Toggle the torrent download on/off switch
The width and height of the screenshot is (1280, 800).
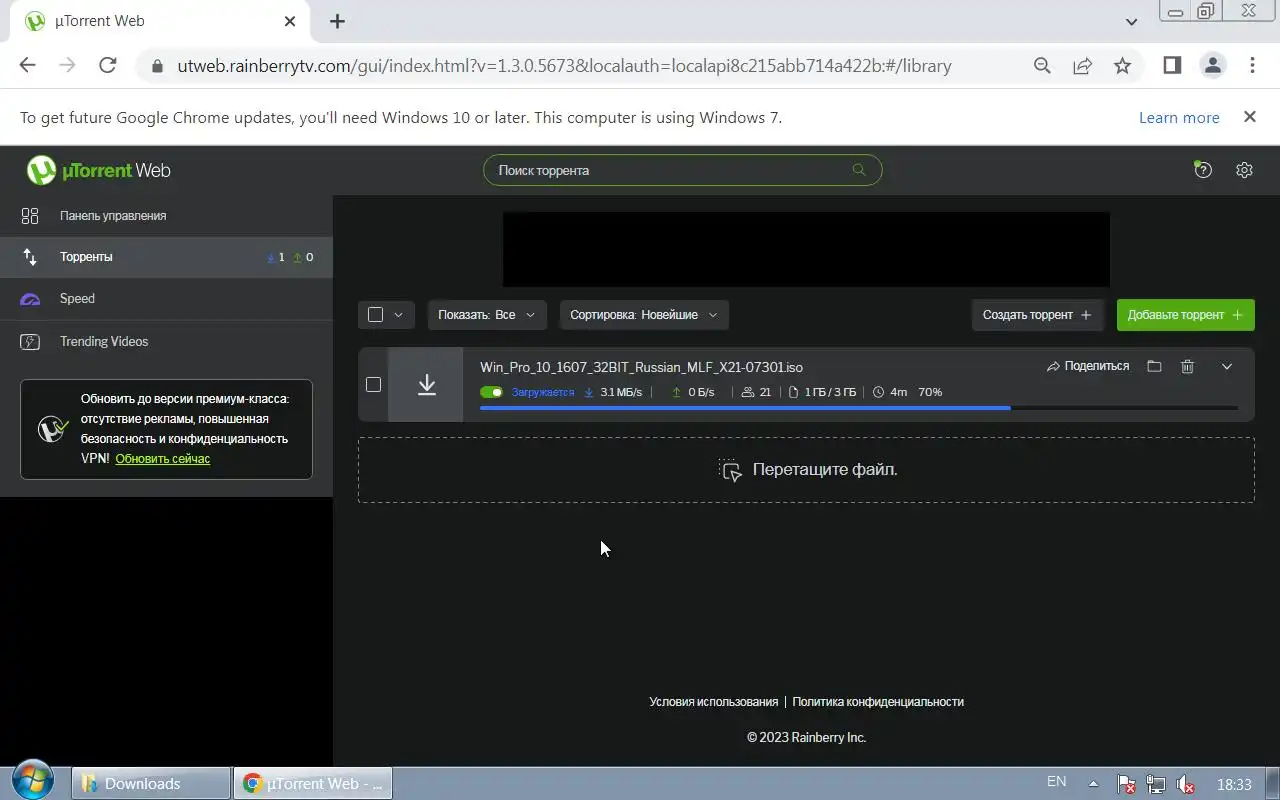491,392
